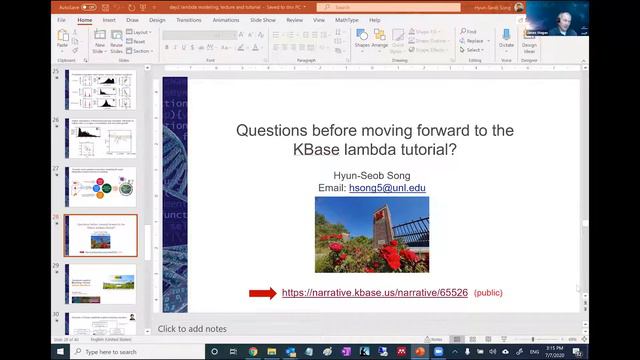Open the narrative.kbase.us/narrative/65526 link

[x=375, y=293]
